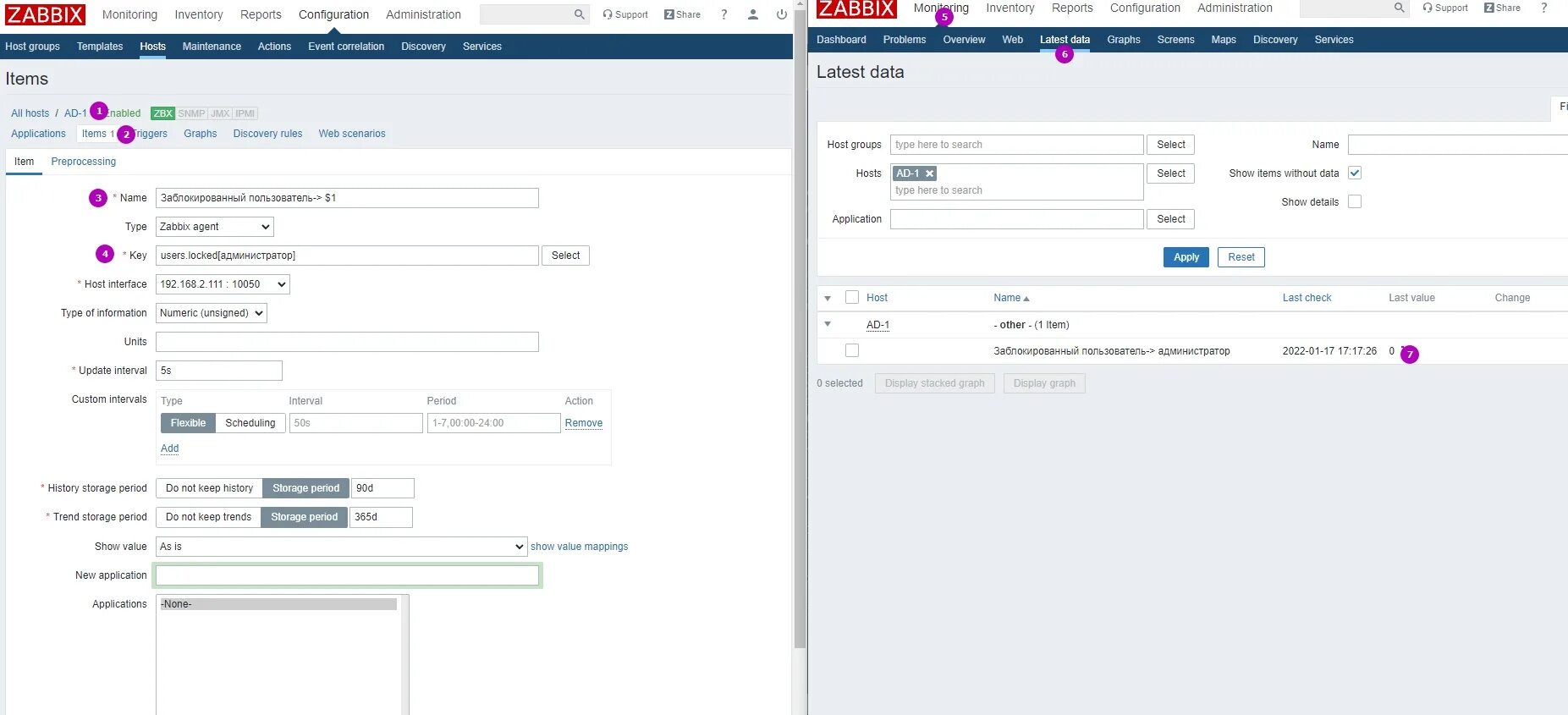Open Latest data submenu in right window
This screenshot has height=715, width=1568.
click(x=1065, y=40)
